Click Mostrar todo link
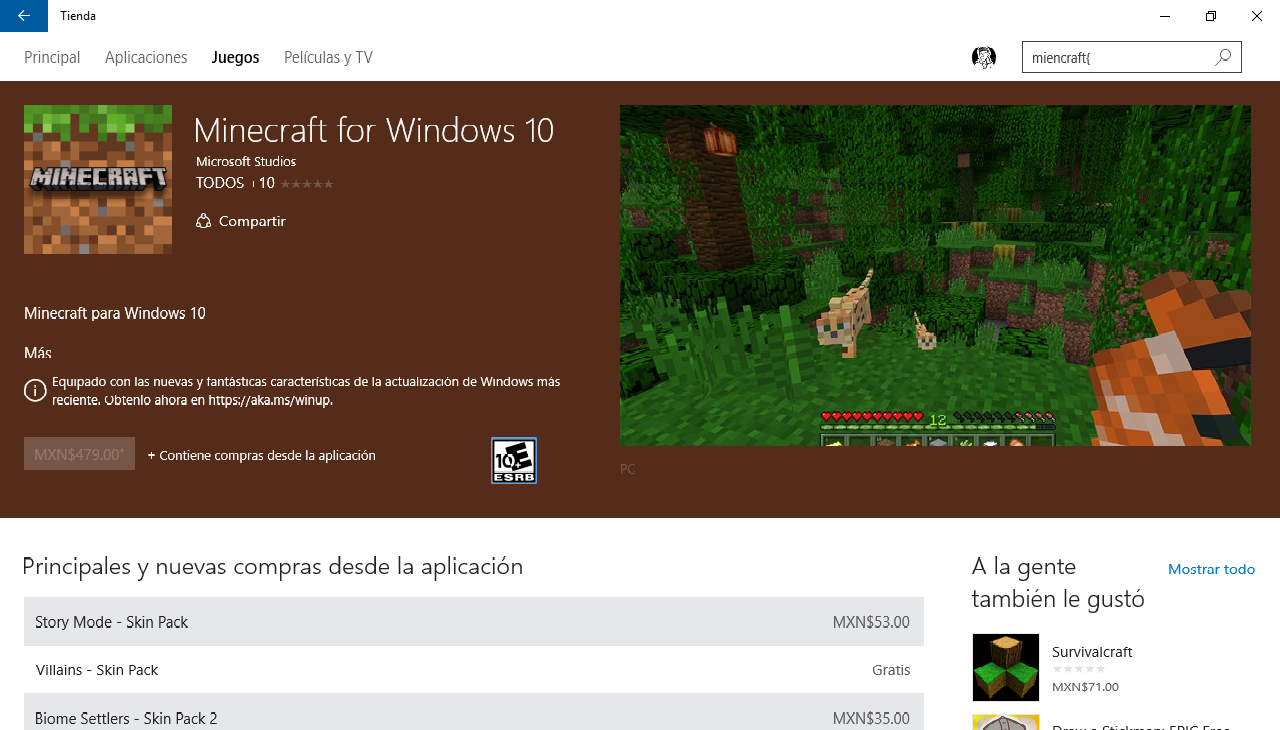1280x730 pixels. [1211, 569]
